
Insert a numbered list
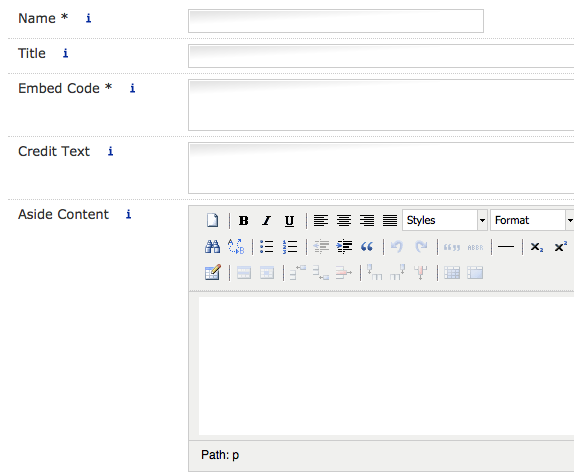pyautogui.click(x=290, y=247)
